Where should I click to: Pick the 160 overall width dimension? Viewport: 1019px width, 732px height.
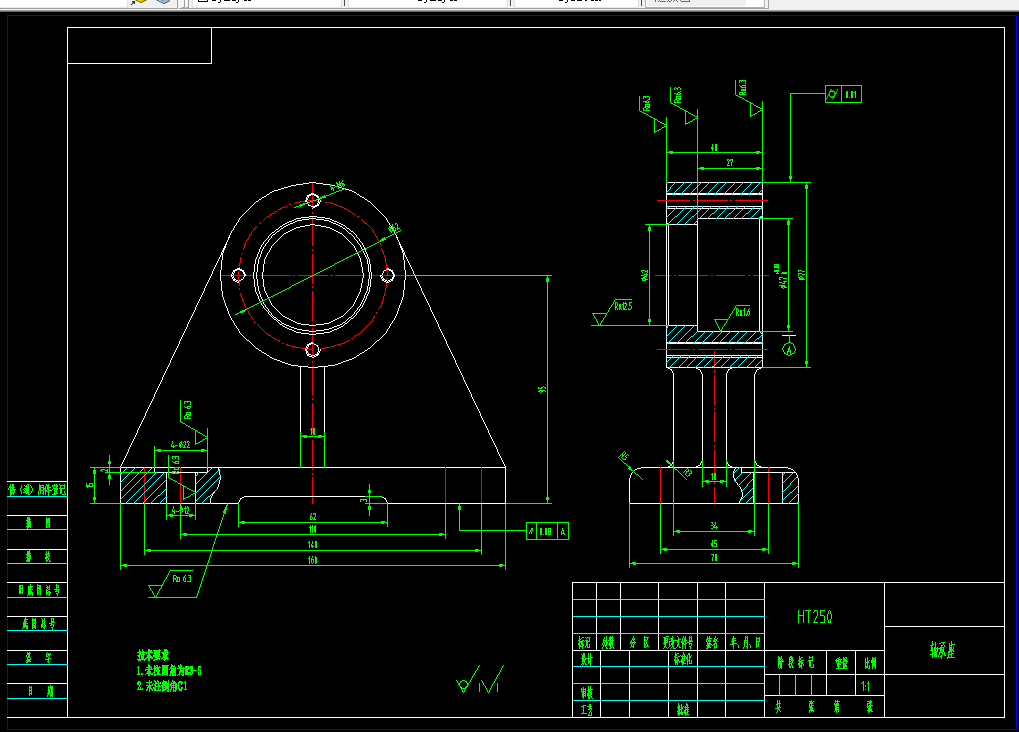313,560
